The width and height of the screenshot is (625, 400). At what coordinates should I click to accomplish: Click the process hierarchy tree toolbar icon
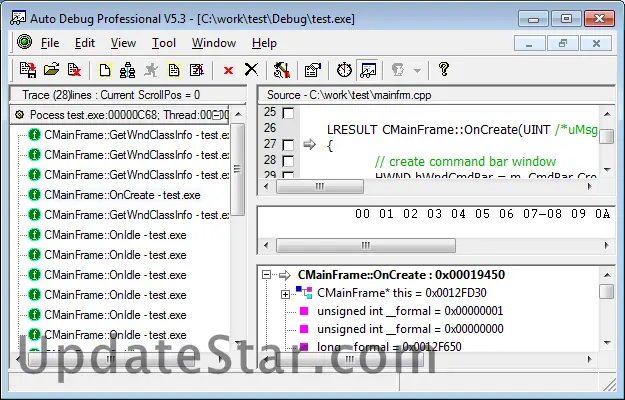pyautogui.click(x=128, y=70)
